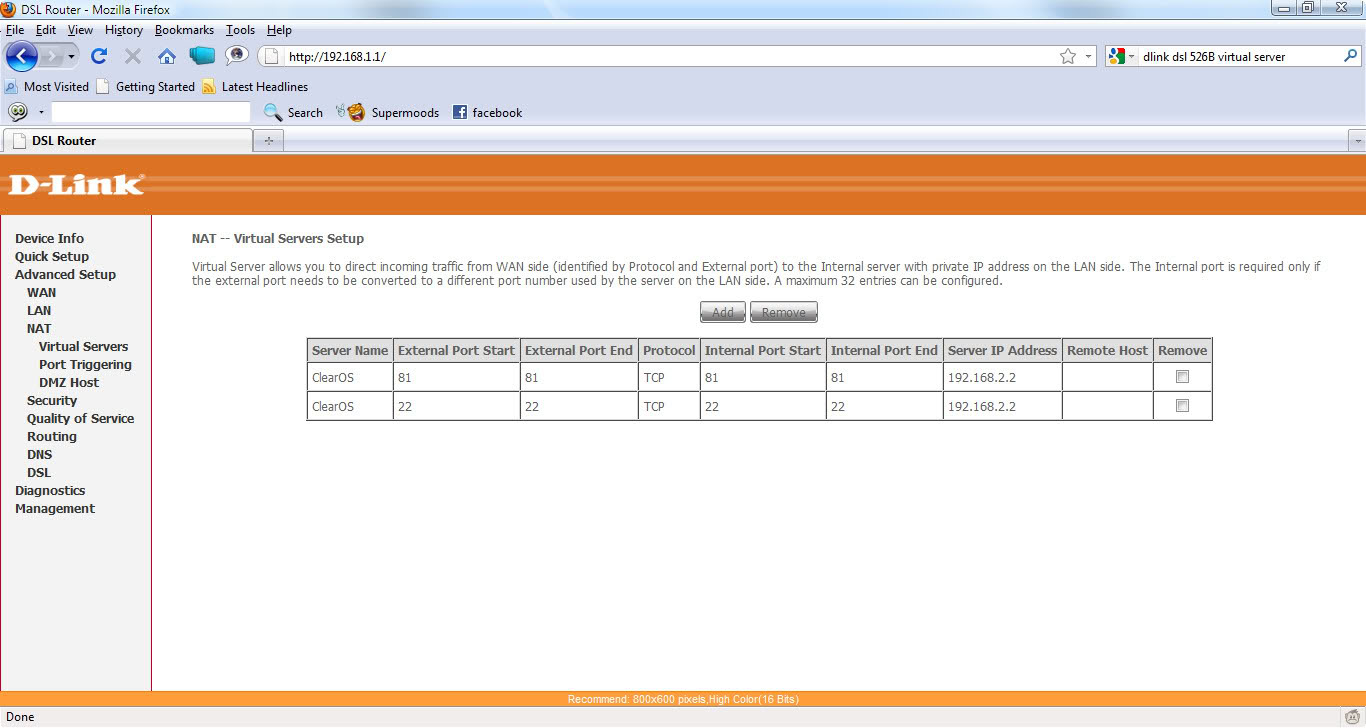Image resolution: width=1366 pixels, height=728 pixels.
Task: Check the Remove checkbox for port 22 entry
Action: coord(1182,405)
